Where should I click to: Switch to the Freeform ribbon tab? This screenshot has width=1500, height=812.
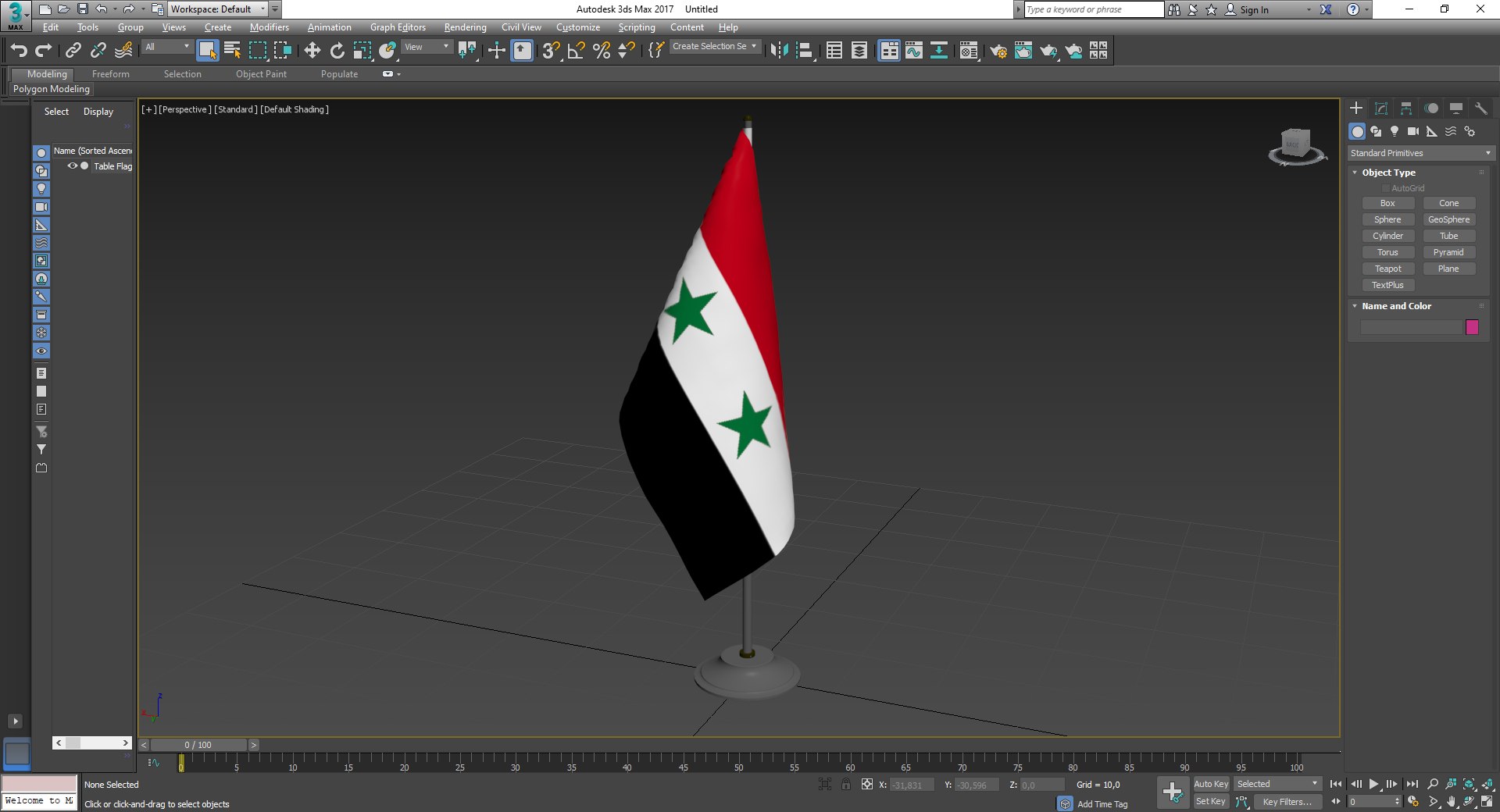110,74
